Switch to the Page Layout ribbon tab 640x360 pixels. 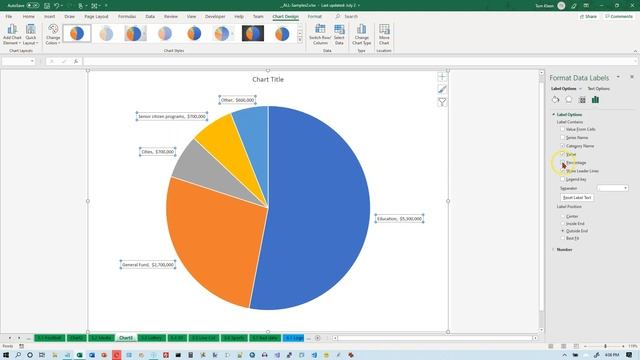96,16
